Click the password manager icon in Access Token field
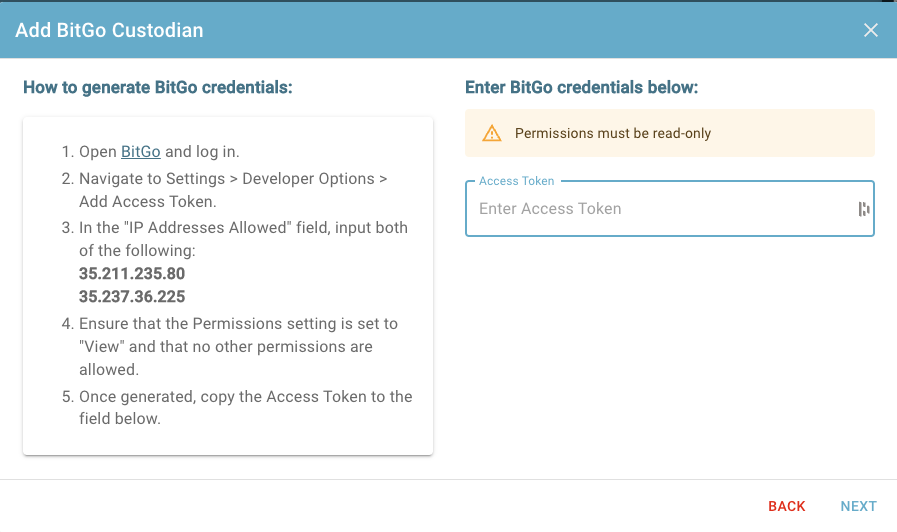The image size is (897, 532). pyautogui.click(x=863, y=209)
